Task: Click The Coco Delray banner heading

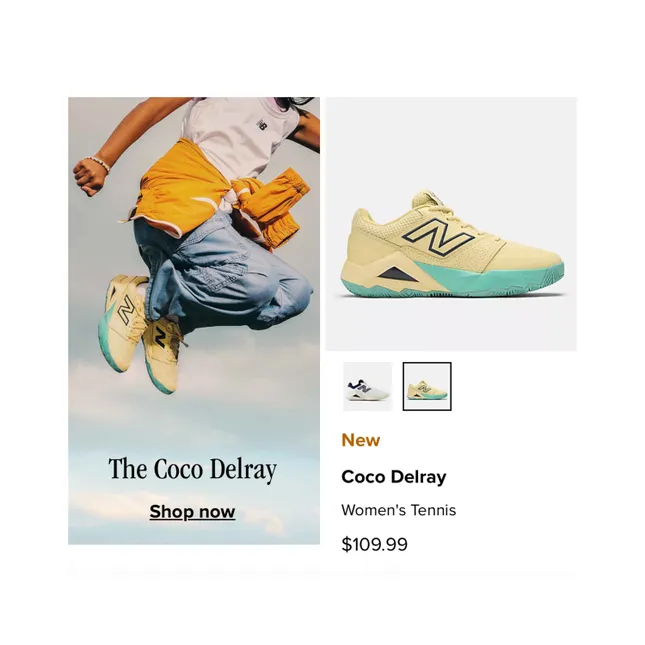Action: click(193, 469)
